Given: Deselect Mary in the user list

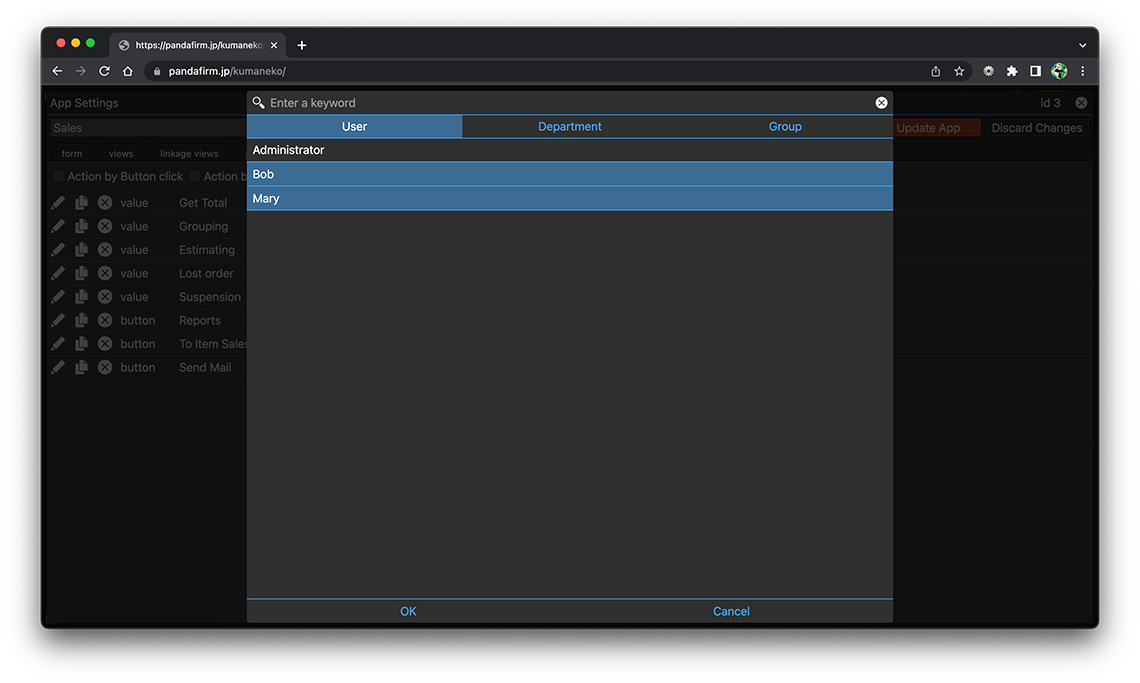Looking at the screenshot, I should click(x=569, y=198).
